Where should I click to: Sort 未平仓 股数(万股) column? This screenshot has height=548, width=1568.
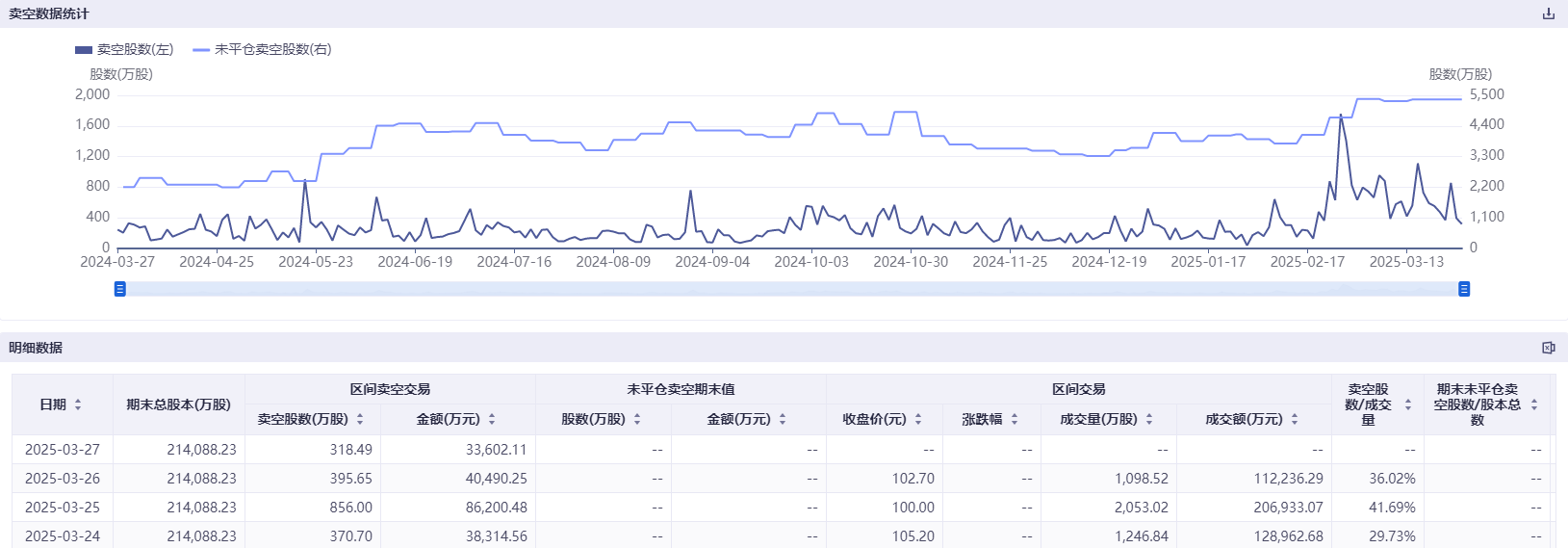(637, 419)
